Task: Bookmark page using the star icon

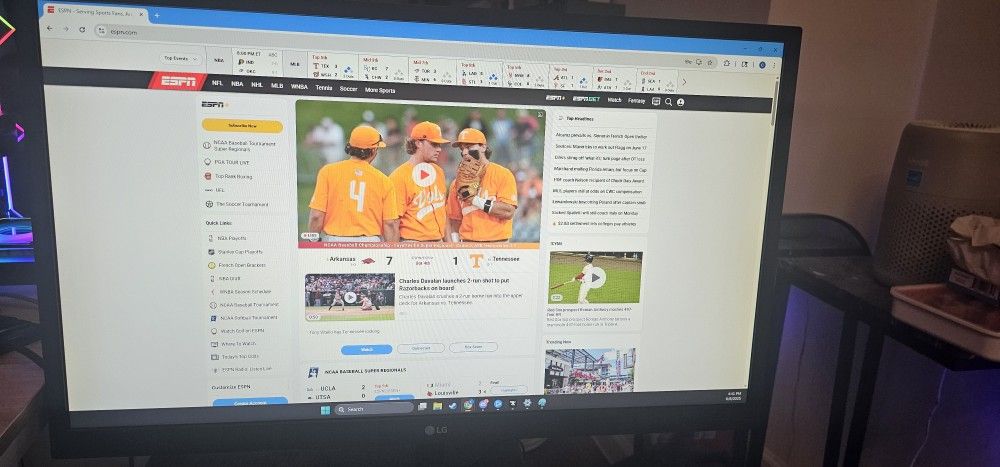Action: coord(709,63)
